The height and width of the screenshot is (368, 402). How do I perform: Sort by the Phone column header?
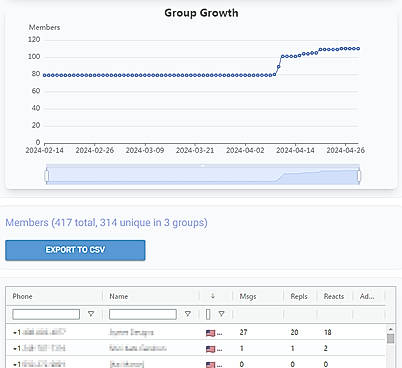pyautogui.click(x=22, y=296)
